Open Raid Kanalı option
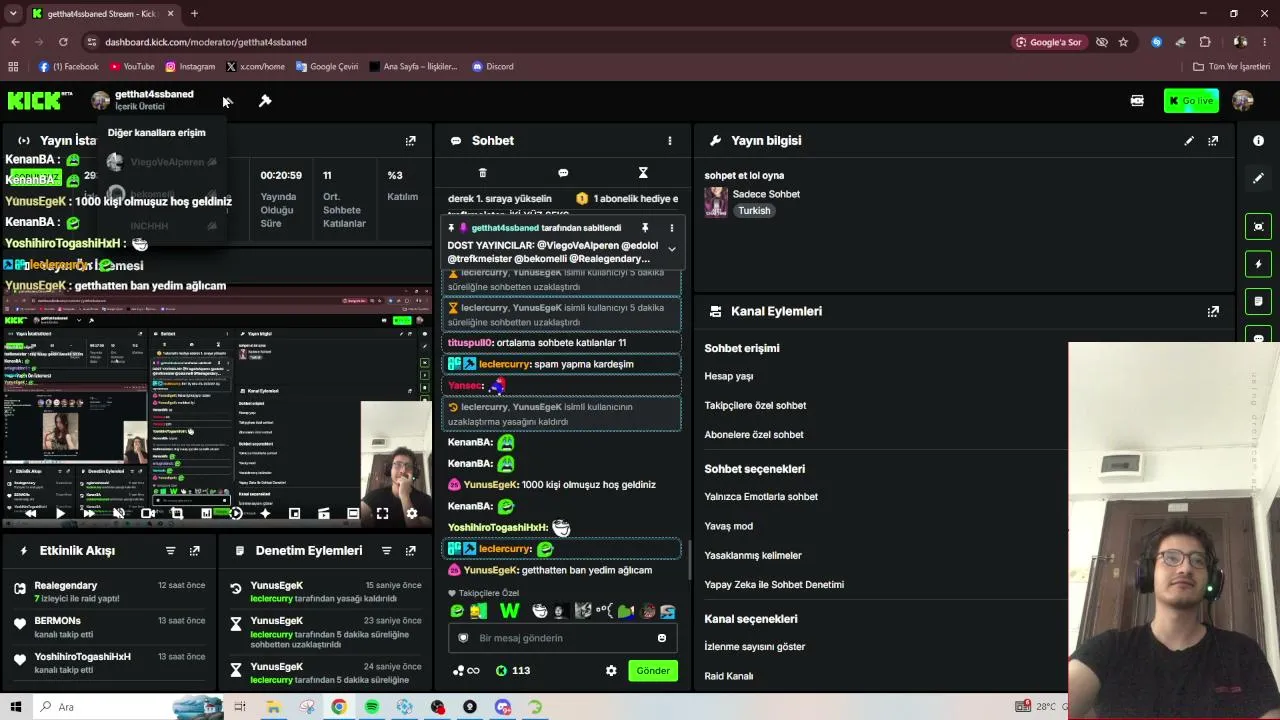 (x=729, y=676)
